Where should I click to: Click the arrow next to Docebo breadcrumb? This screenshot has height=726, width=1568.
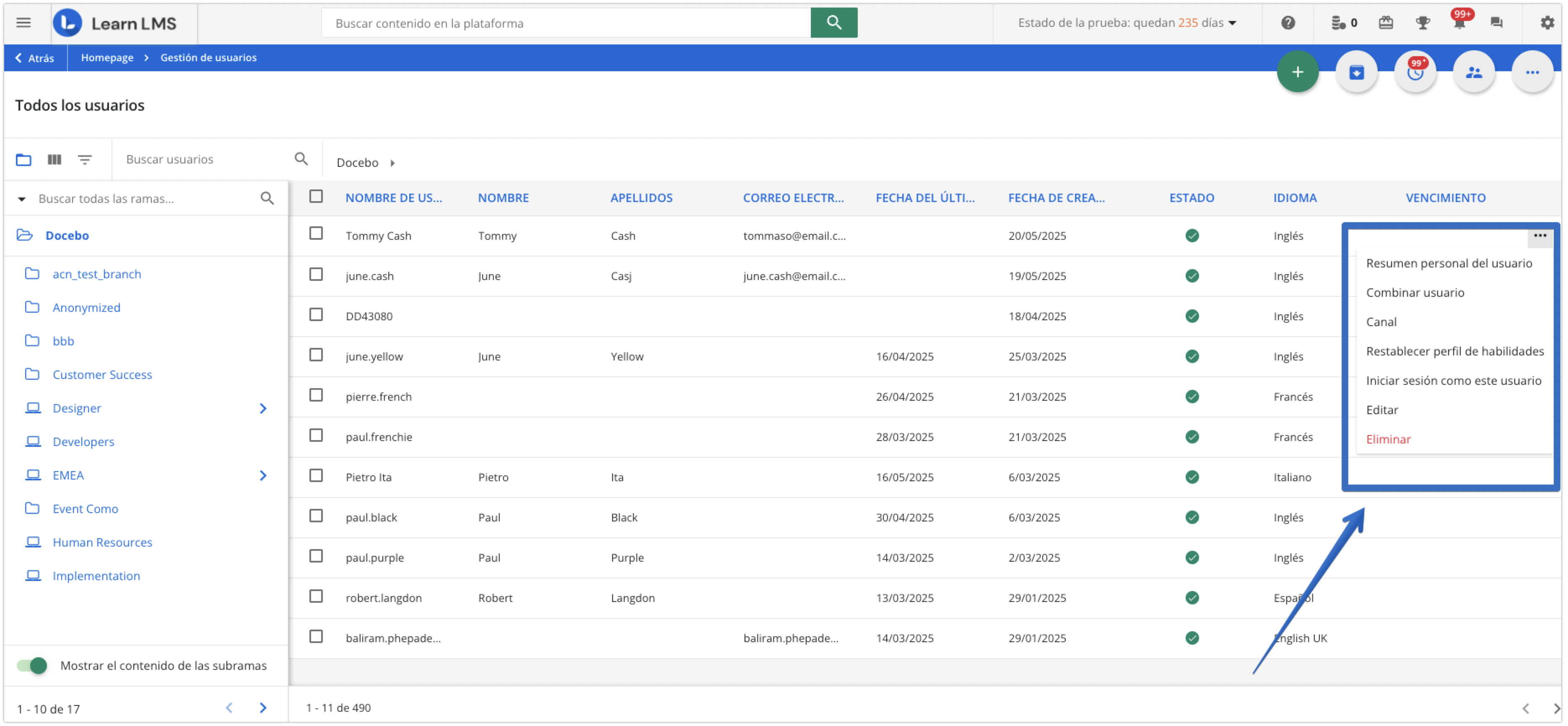pos(392,163)
